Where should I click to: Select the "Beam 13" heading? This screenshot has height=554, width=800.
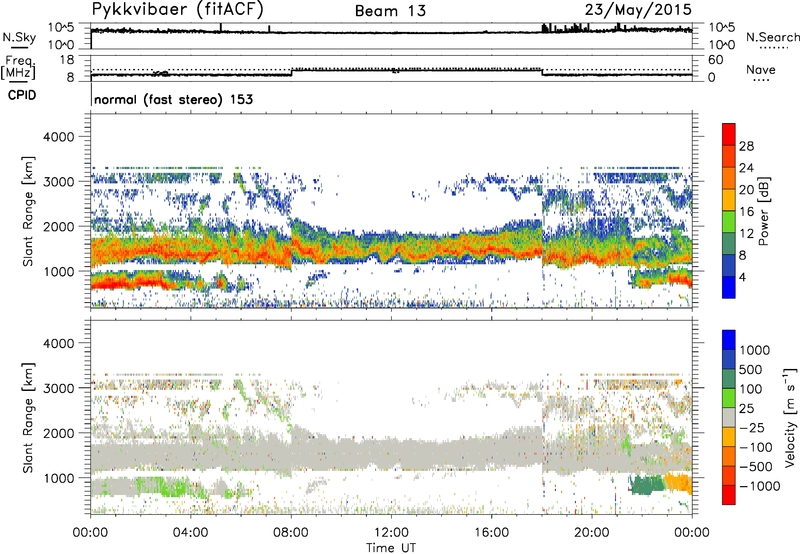(x=391, y=11)
